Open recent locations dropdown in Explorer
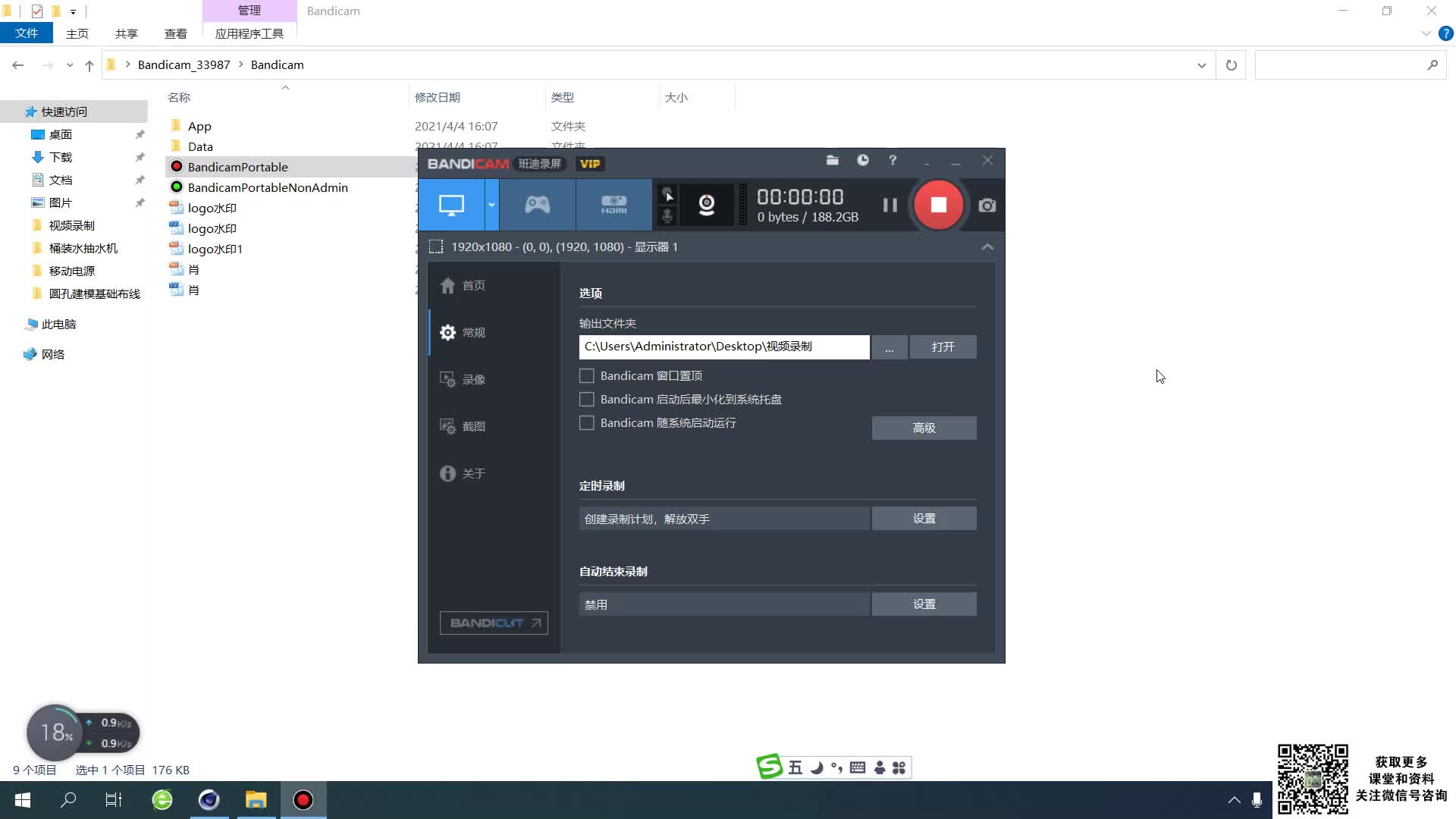1456x819 pixels. pyautogui.click(x=70, y=65)
